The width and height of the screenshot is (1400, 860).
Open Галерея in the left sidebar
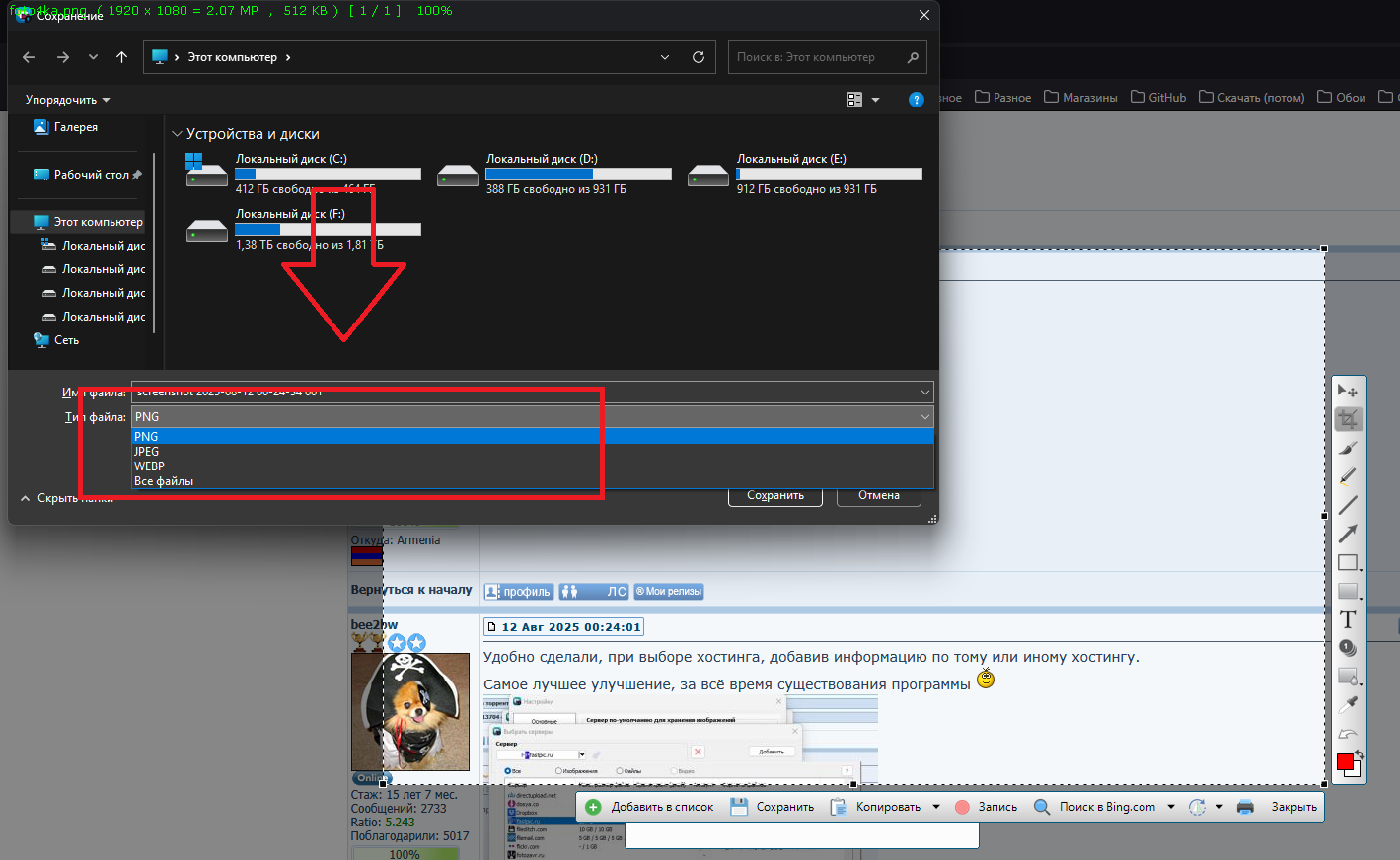tap(75, 127)
